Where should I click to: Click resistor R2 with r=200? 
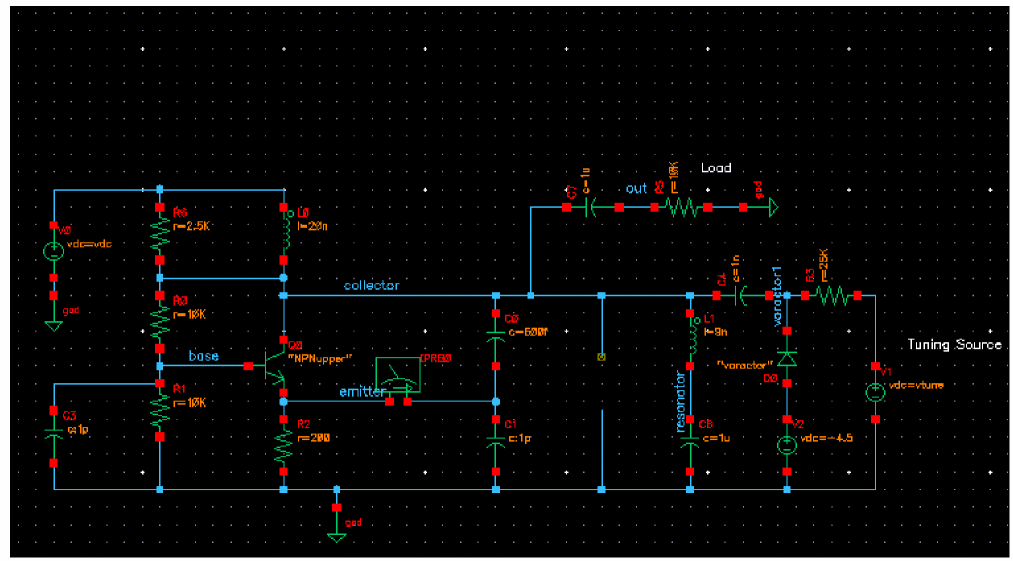(x=284, y=445)
